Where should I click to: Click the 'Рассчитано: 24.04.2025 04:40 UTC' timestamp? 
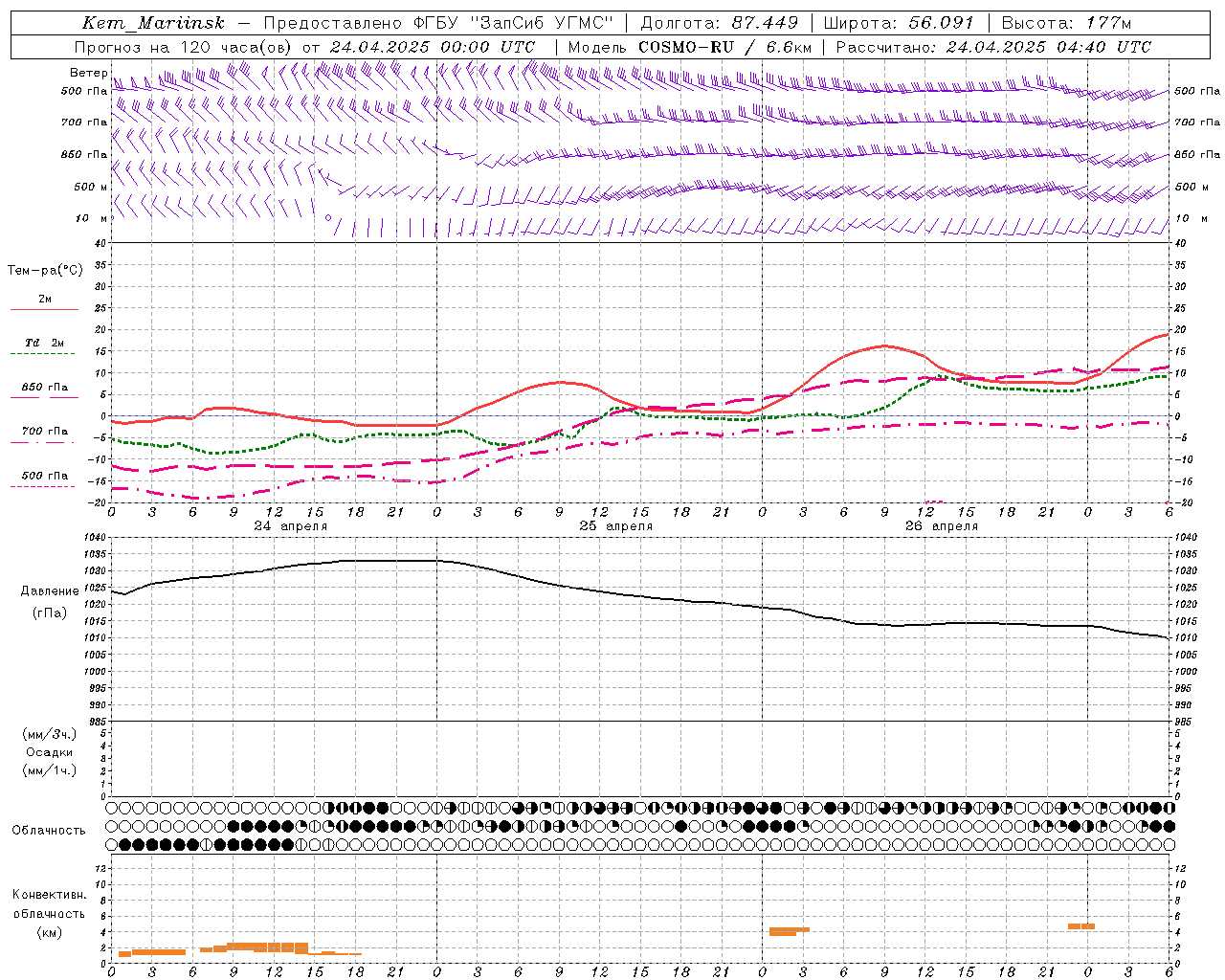coord(993,47)
